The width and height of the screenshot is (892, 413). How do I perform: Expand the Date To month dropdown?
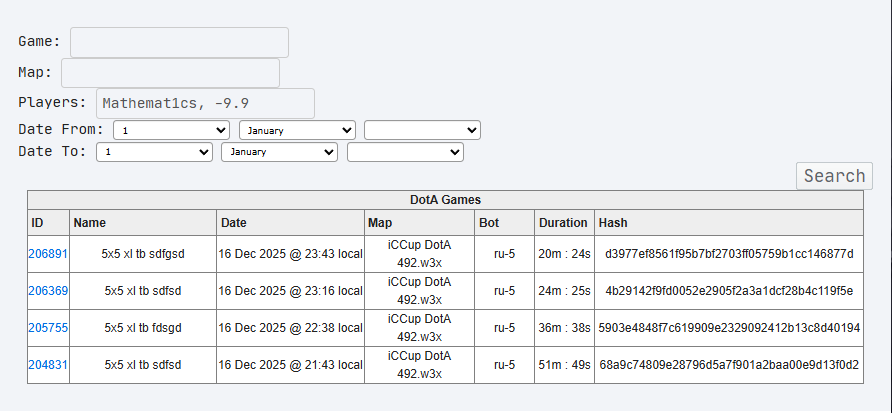[279, 152]
